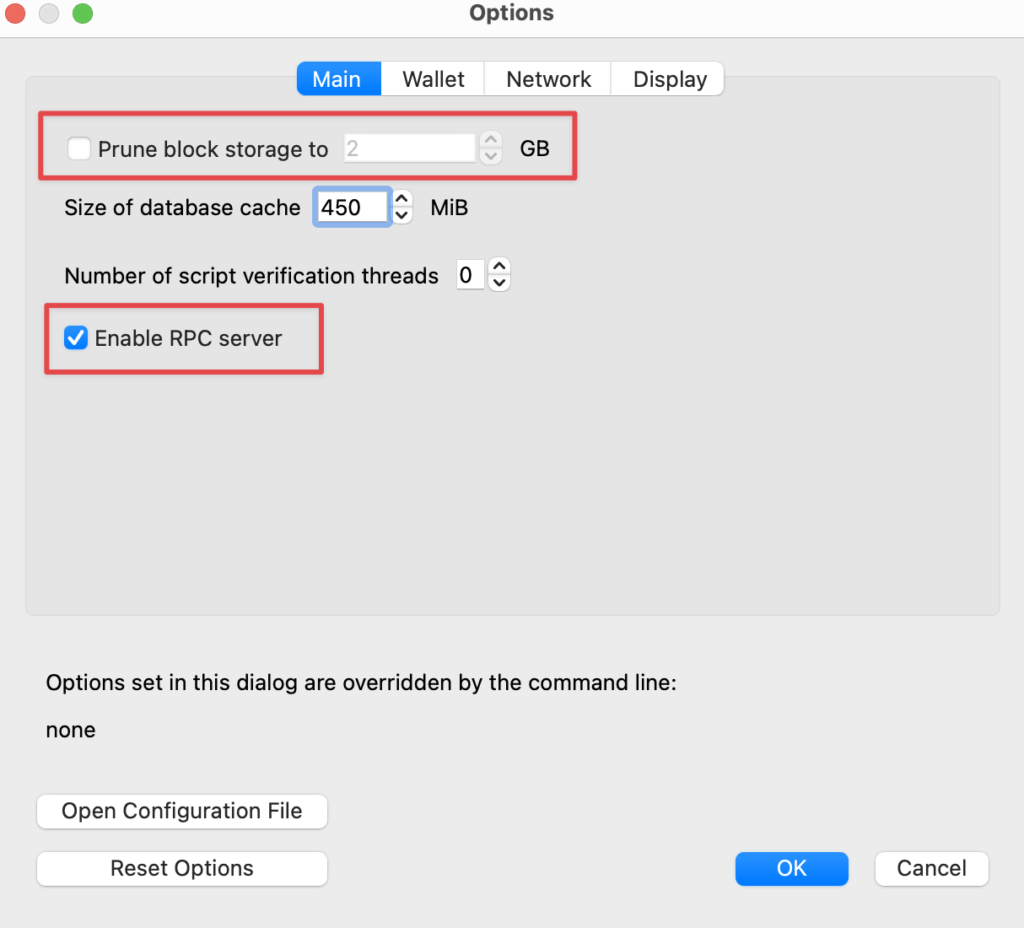
Task: Enable the Prune block storage checkbox
Action: point(79,149)
